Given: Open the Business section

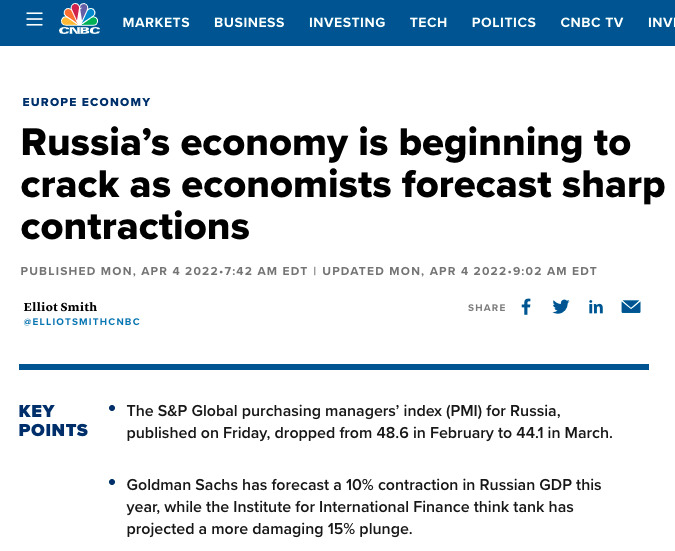Looking at the screenshot, I should 249,22.
